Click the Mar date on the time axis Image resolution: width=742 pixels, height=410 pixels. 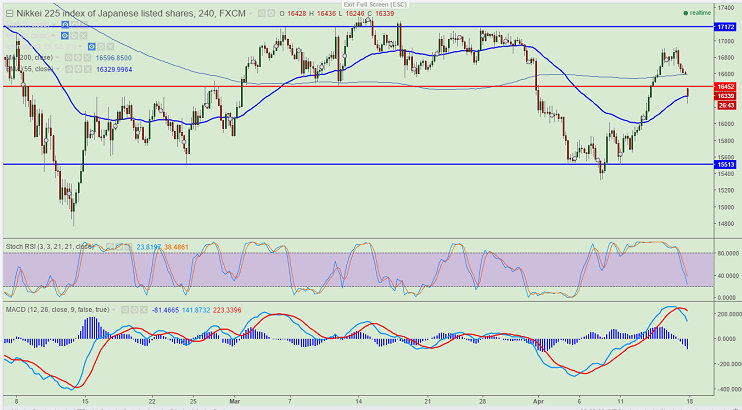coord(235,401)
